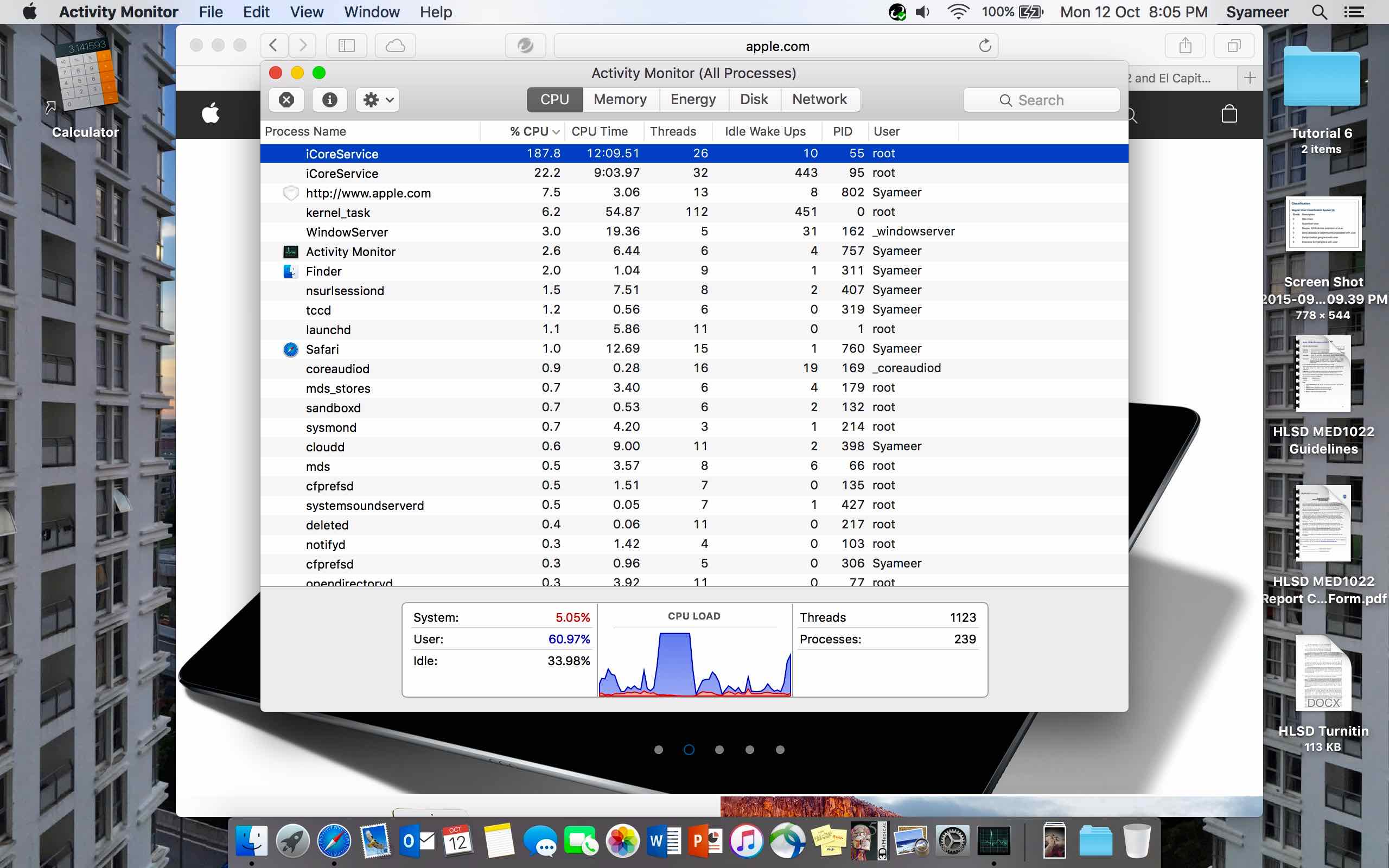Sort processes by Threads column
1389x868 pixels.
tap(673, 131)
